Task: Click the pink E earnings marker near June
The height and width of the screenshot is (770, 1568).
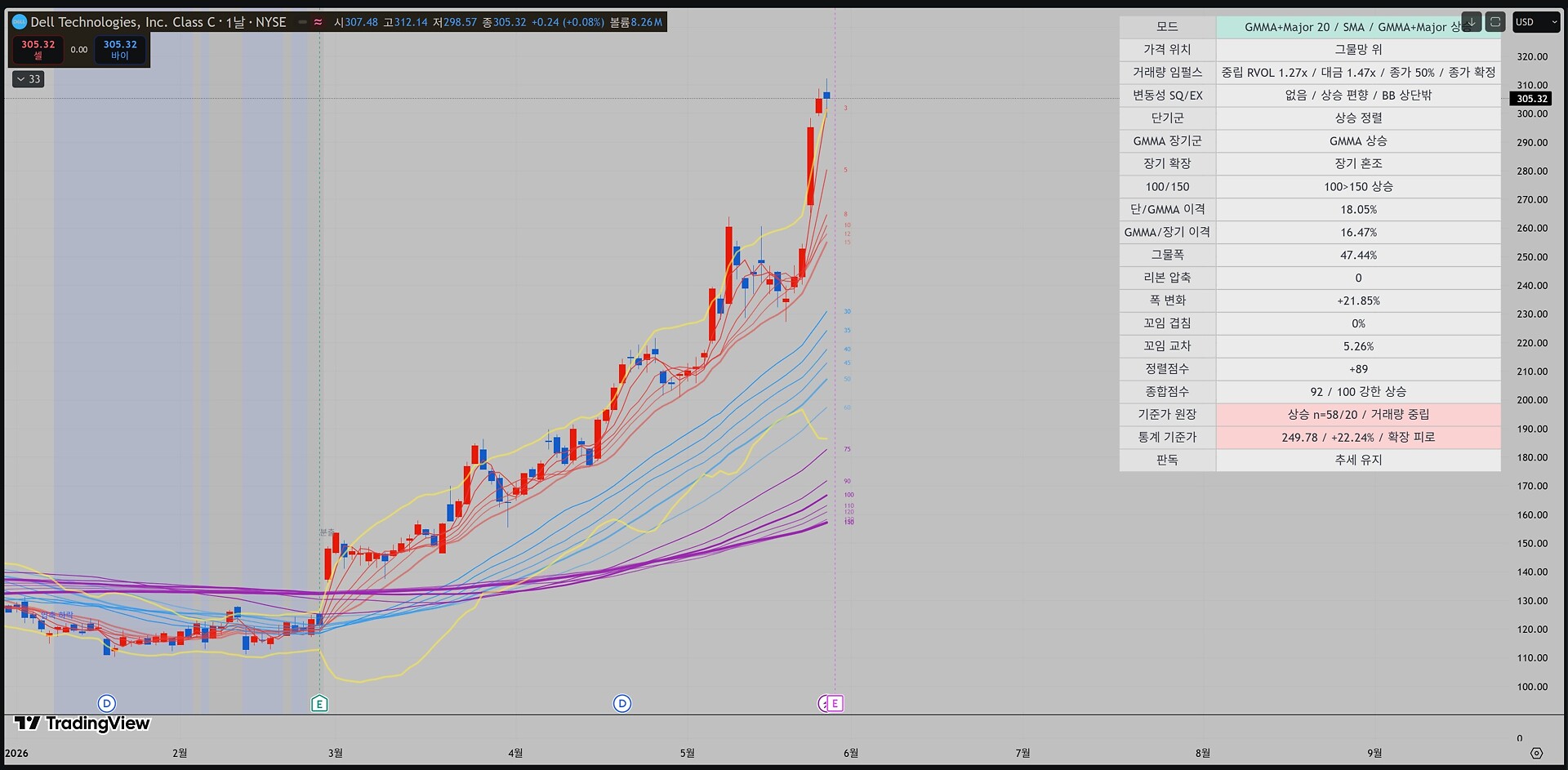Action: point(835,704)
